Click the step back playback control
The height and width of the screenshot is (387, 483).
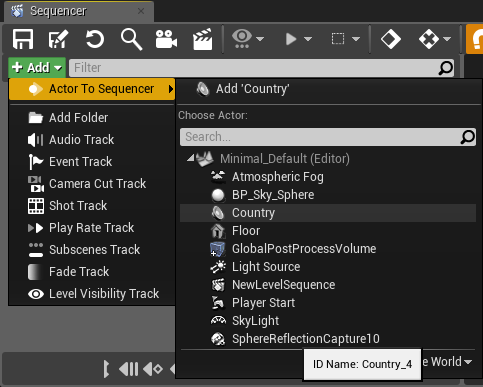coord(128,369)
